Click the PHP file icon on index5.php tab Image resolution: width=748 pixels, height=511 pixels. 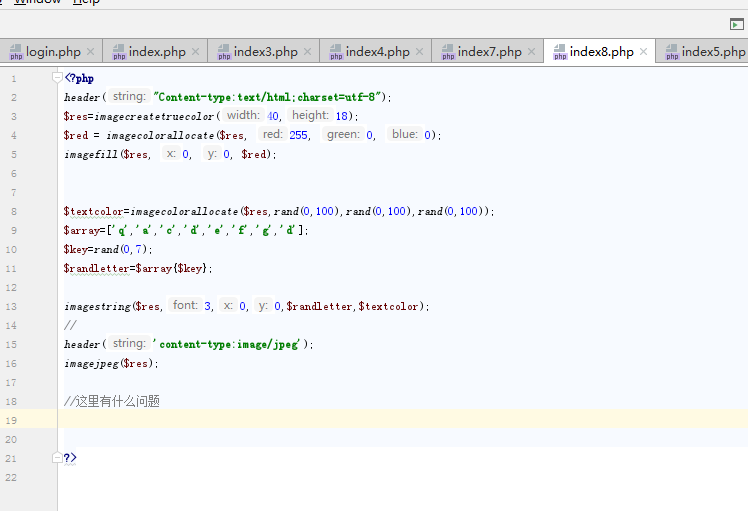[672, 52]
